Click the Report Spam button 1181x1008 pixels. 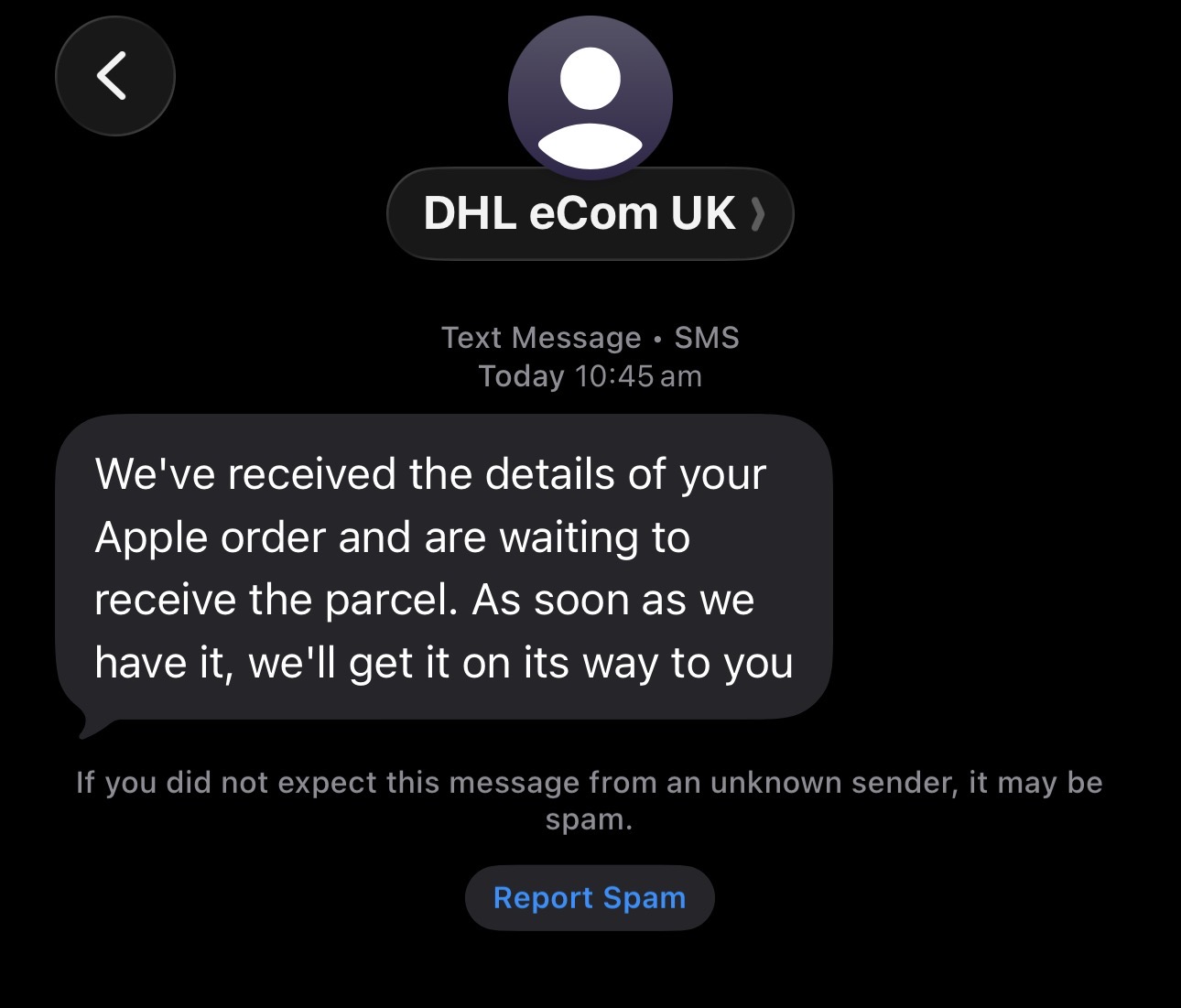tap(590, 898)
